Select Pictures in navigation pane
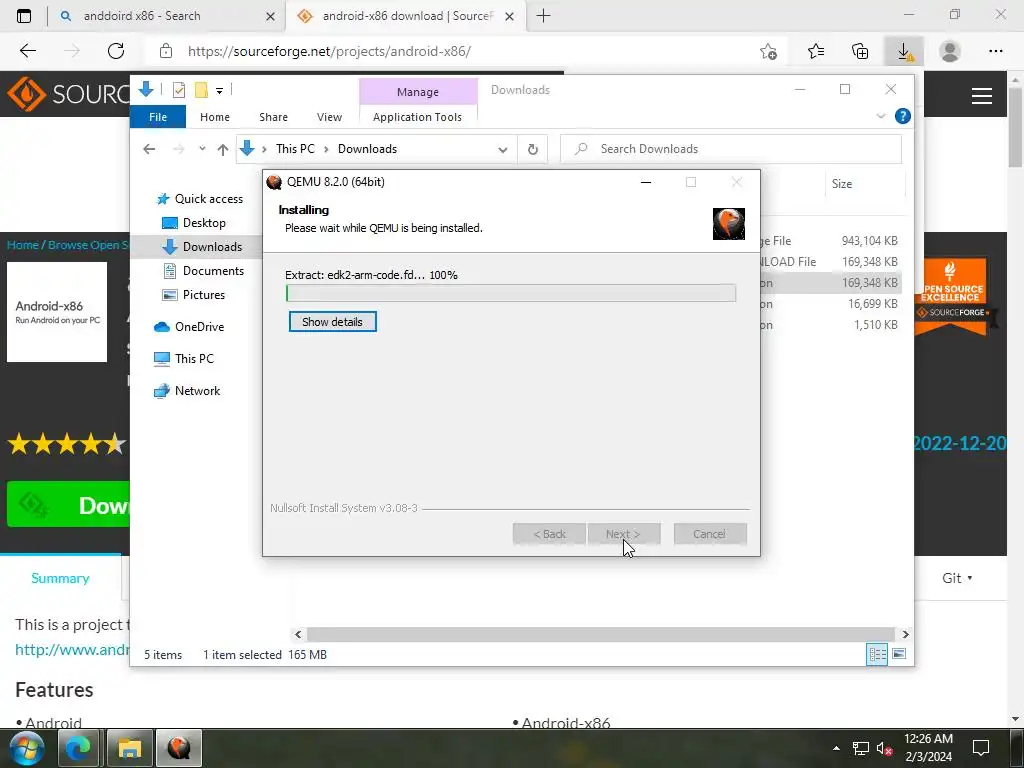The height and width of the screenshot is (768, 1024). pos(203,295)
